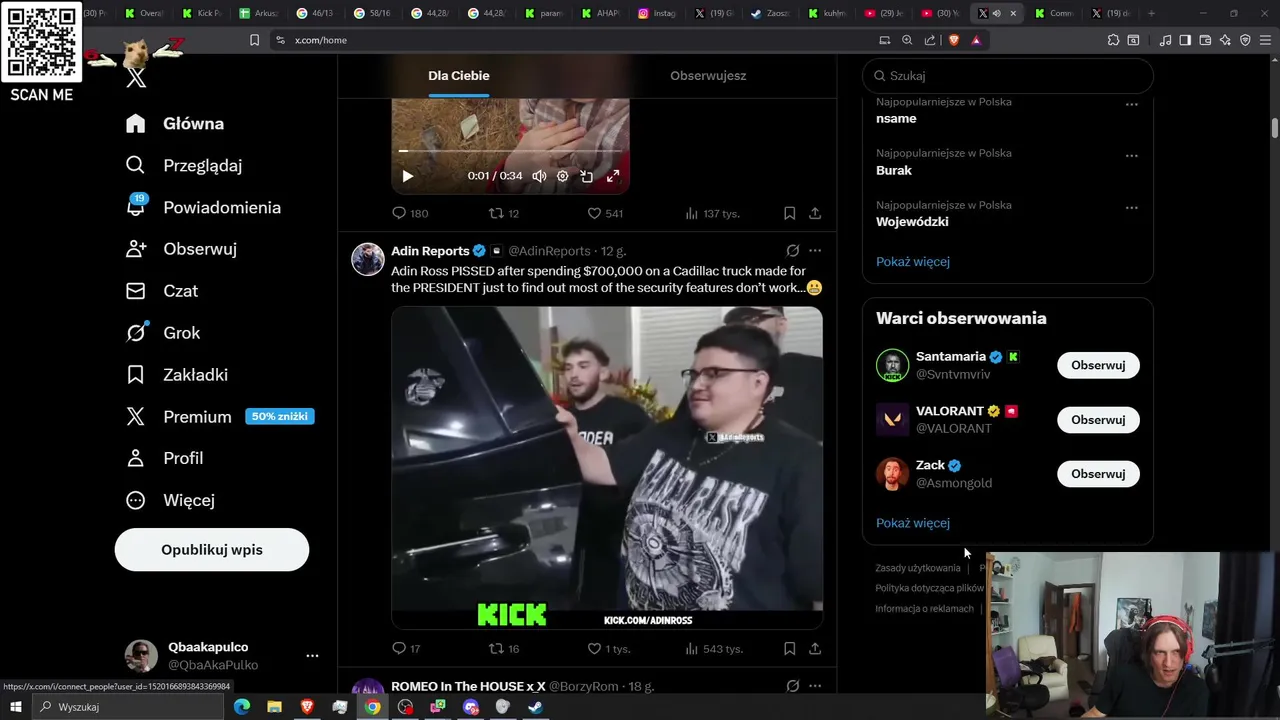Image resolution: width=1280 pixels, height=720 pixels.
Task: Bookmark the Adin Reports post
Action: pos(789,648)
